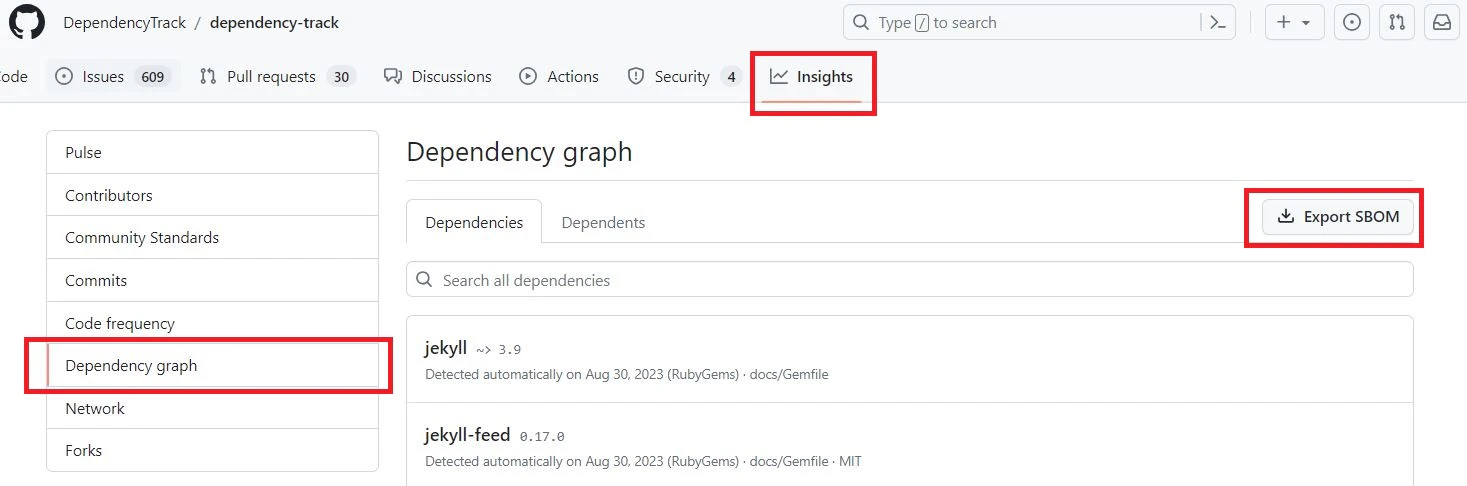The height and width of the screenshot is (486, 1467).
Task: Select Code frequency in the sidebar
Action: click(212, 323)
